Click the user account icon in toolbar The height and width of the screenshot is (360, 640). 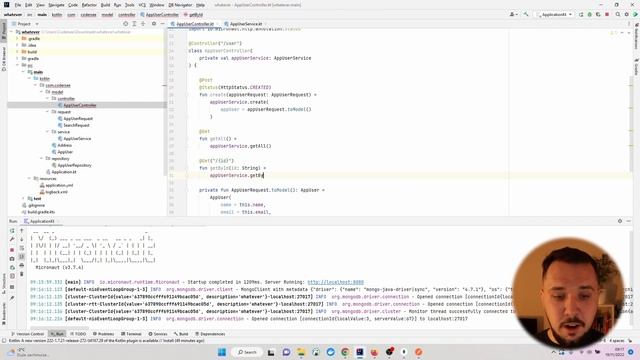pyautogui.click(x=513, y=14)
